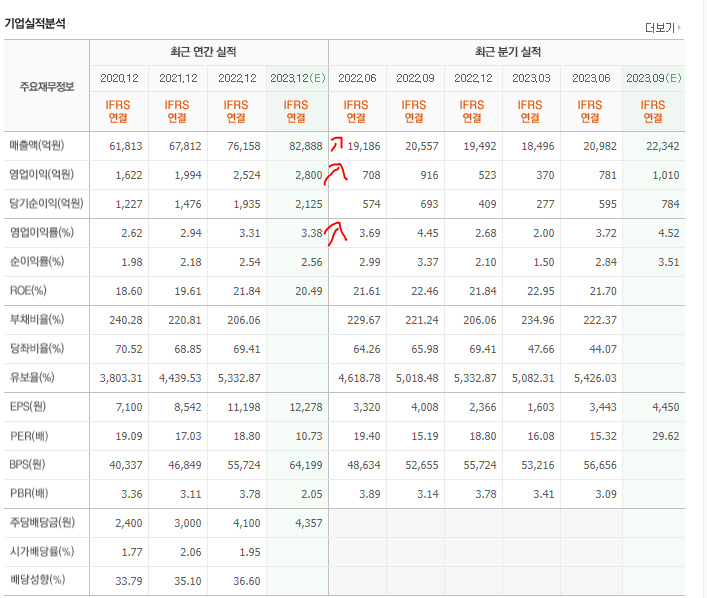Click the 2021.12 annual column header
Image resolution: width=707 pixels, height=598 pixels.
coord(178,78)
